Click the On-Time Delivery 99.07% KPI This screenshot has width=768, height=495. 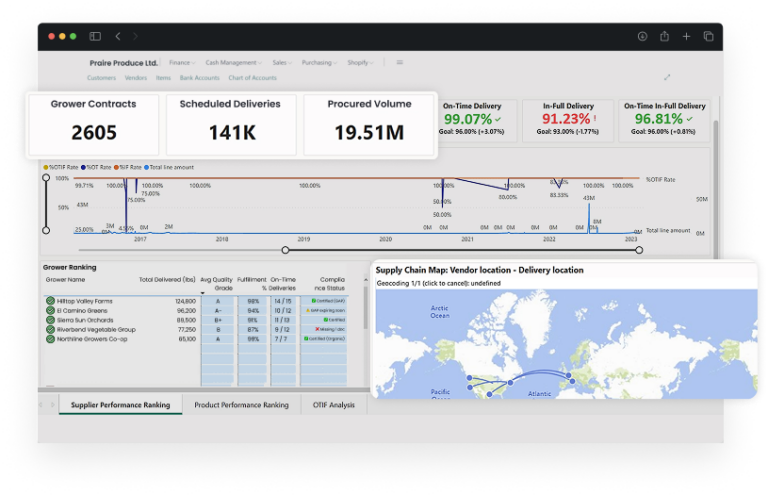click(x=472, y=121)
